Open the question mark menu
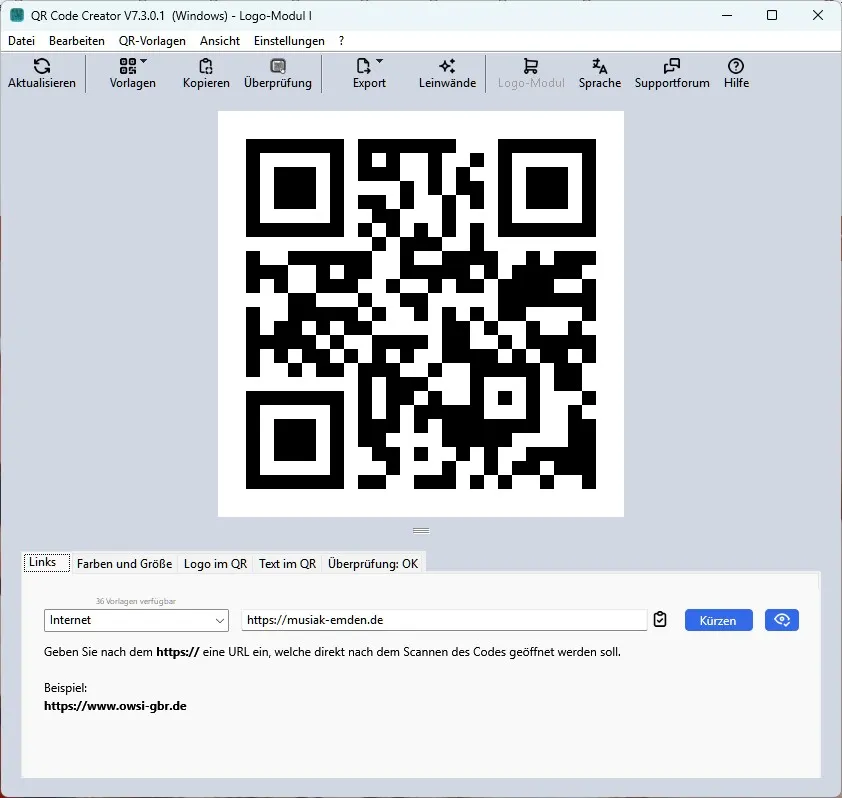 [342, 41]
